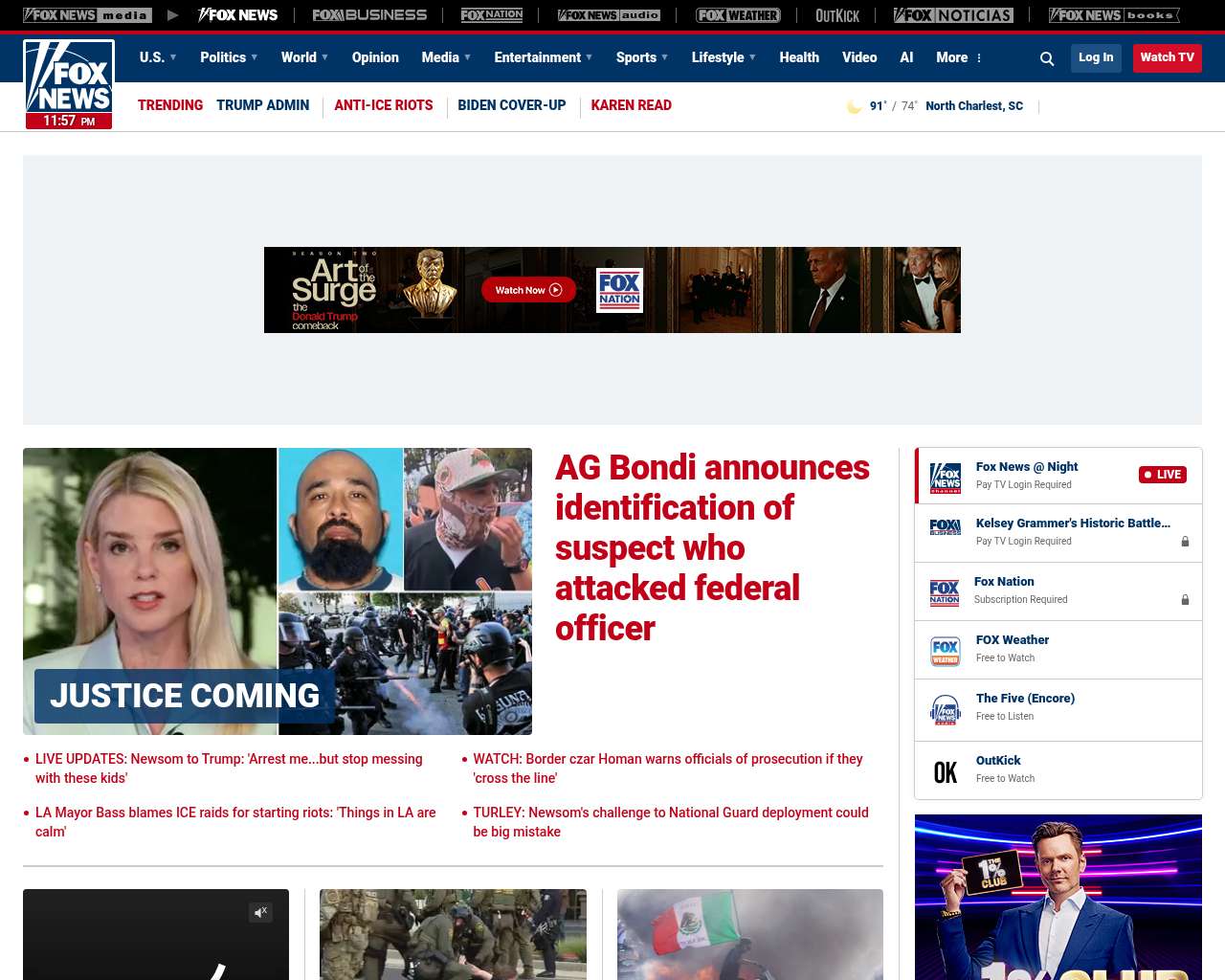
Task: Click lock icon on Fox Nation row
Action: coord(1185,600)
